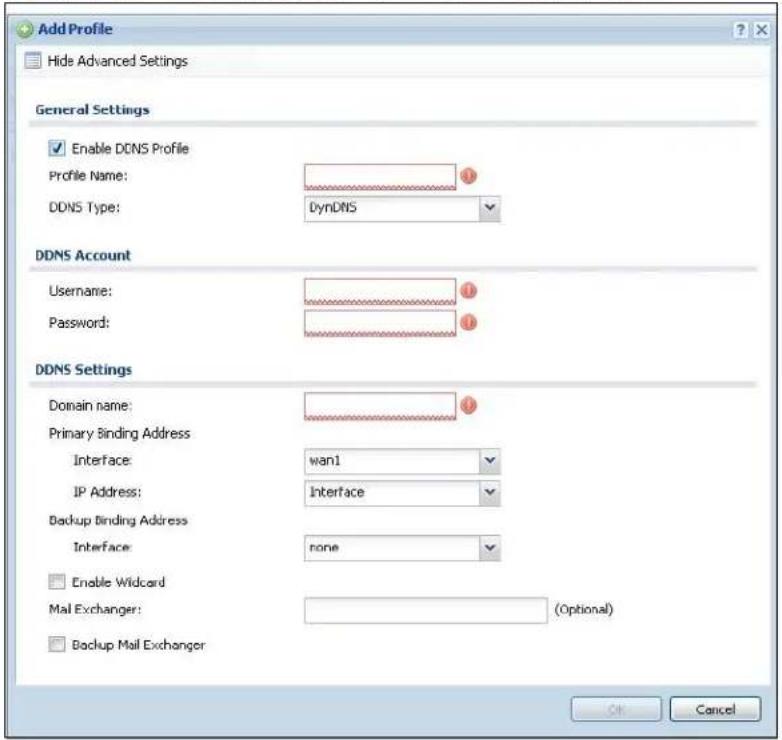Click Hide Advanced Settings link
782x740 pixels.
[x=118, y=61]
